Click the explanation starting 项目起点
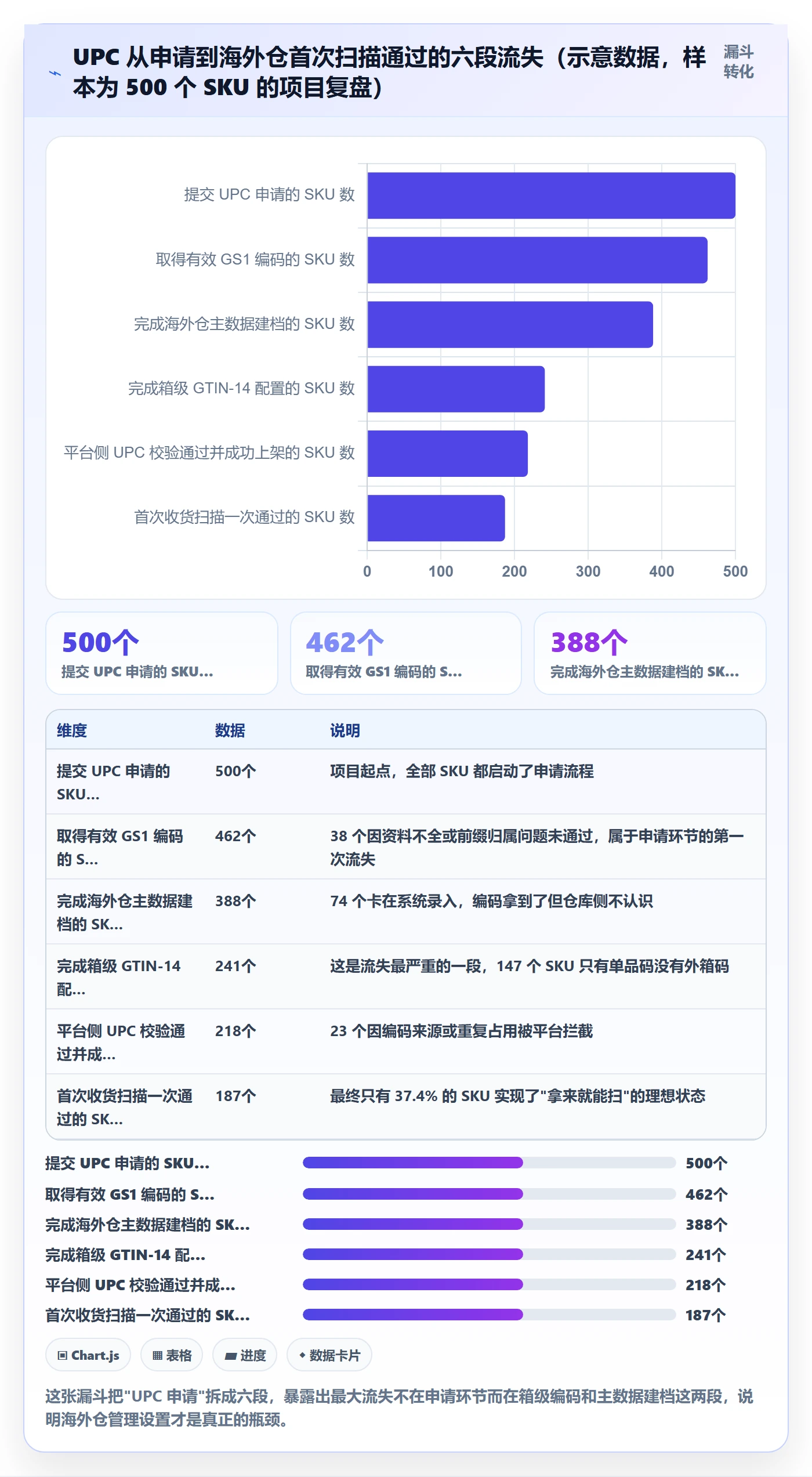812x1477 pixels. point(462,771)
